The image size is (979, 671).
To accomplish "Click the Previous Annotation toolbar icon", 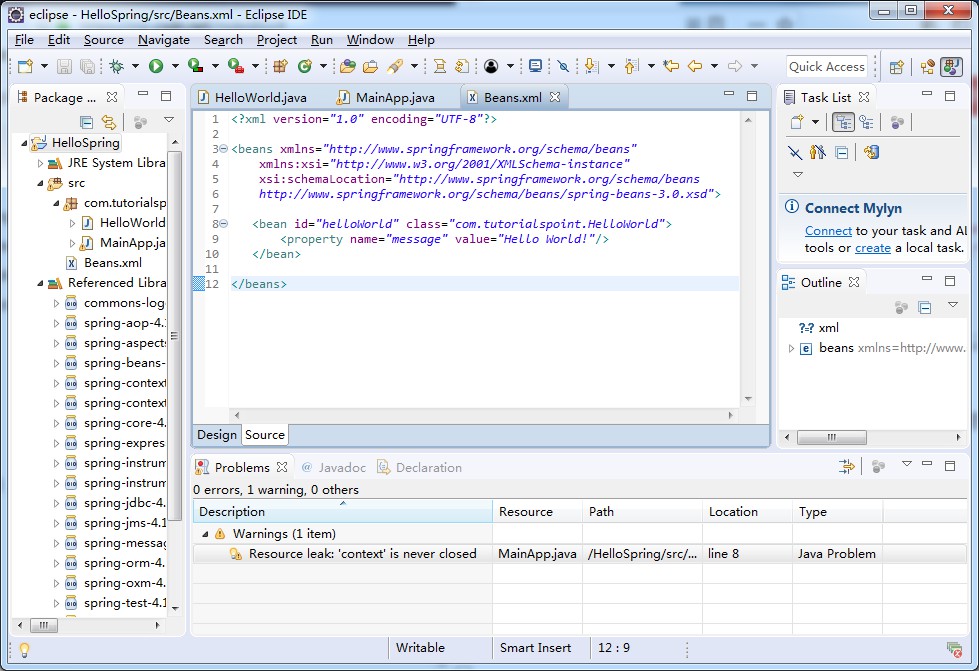I will pyautogui.click(x=631, y=66).
